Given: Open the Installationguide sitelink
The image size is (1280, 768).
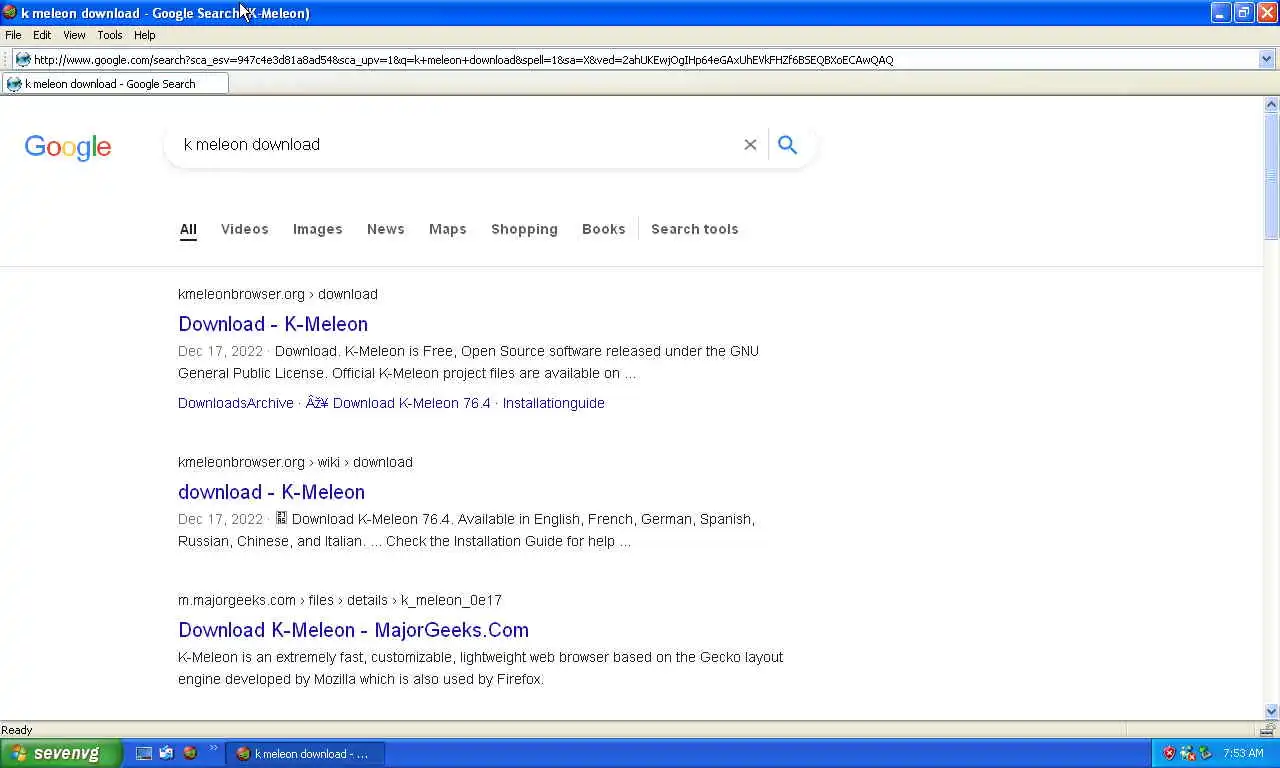Looking at the screenshot, I should [x=554, y=403].
